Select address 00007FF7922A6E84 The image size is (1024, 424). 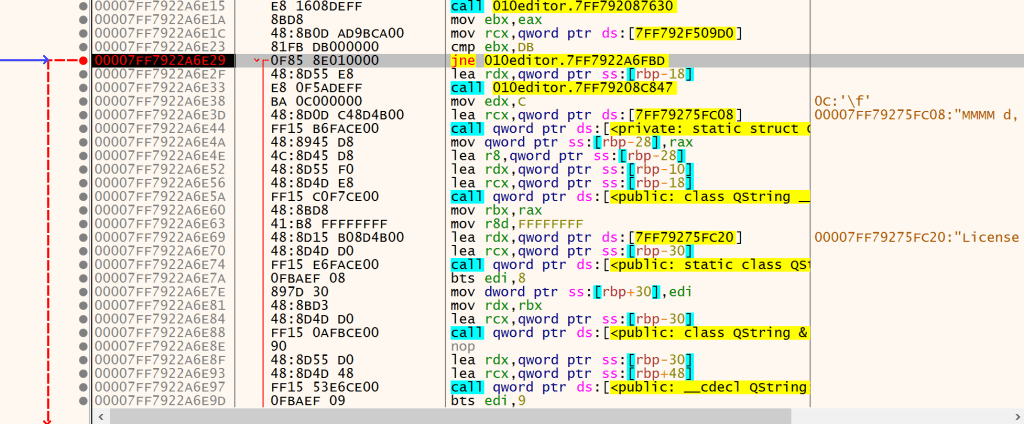point(160,319)
